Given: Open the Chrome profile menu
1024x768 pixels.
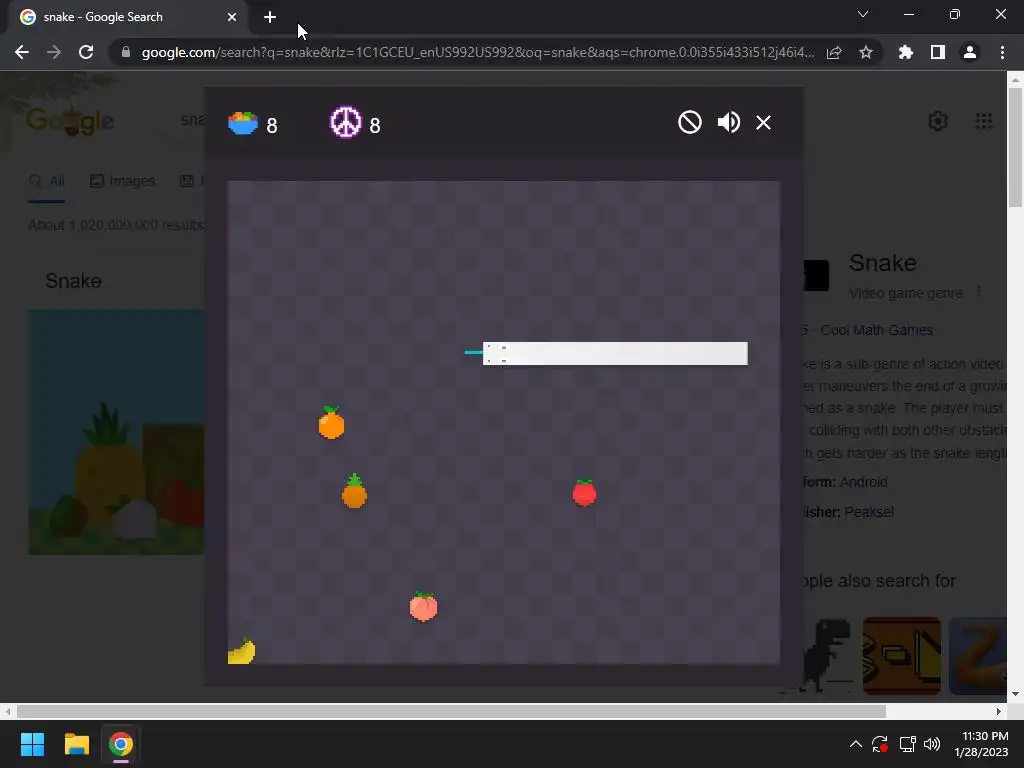Looking at the screenshot, I should [x=970, y=52].
